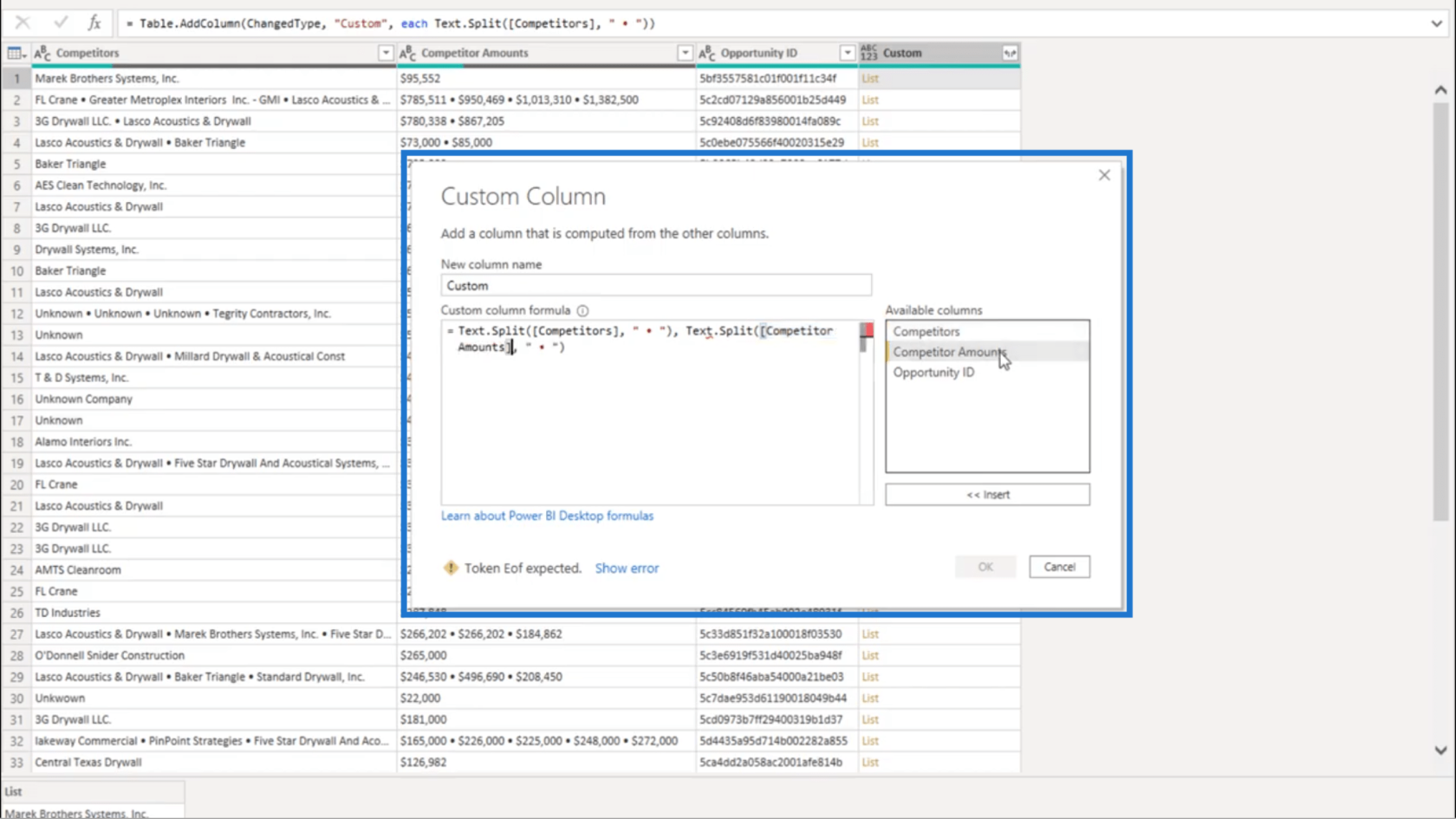Click the confirm formula checkmark icon
This screenshot has height=819, width=1456.
(x=60, y=23)
